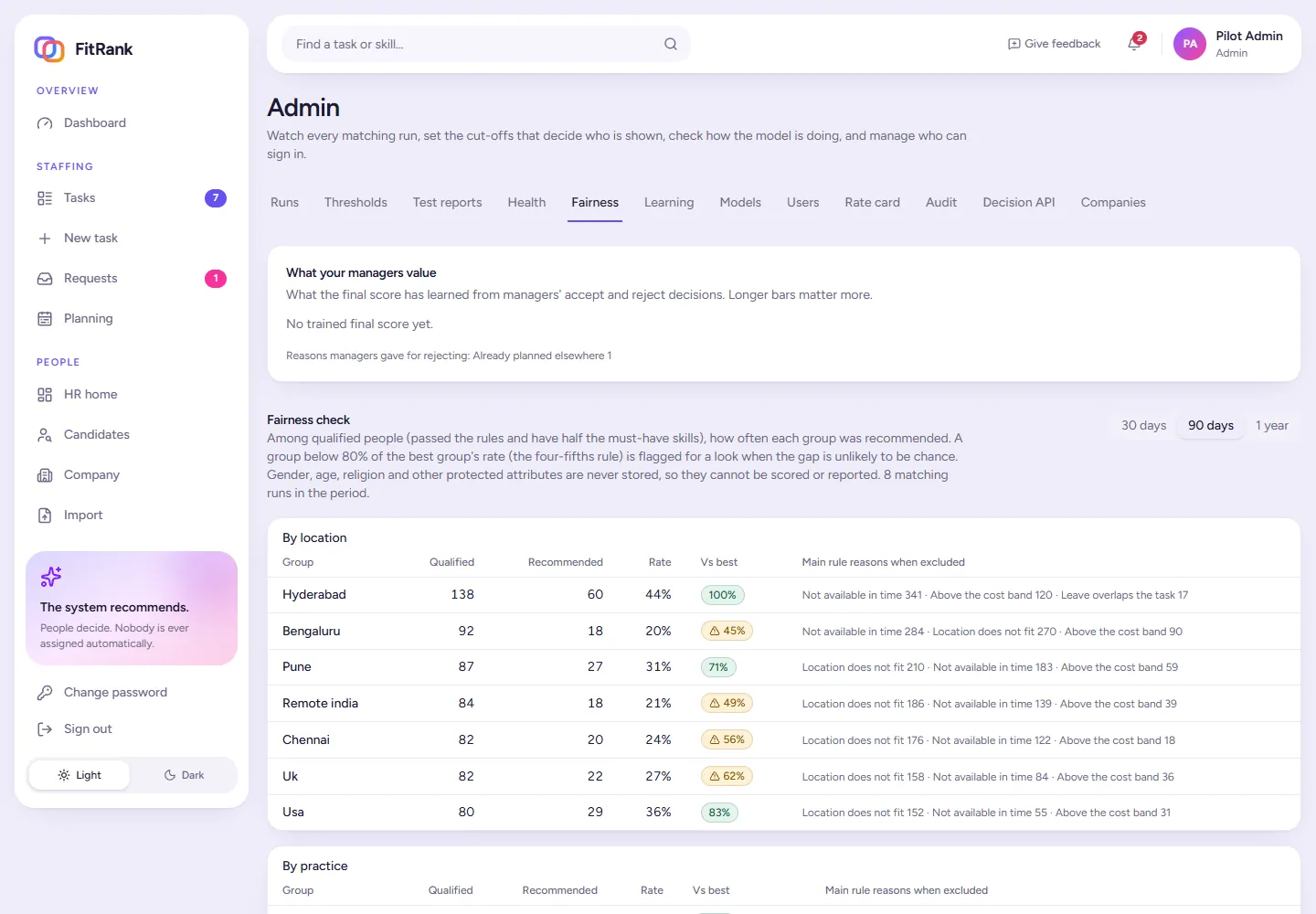
Task: Click the Requests inbox icon
Action: click(45, 279)
